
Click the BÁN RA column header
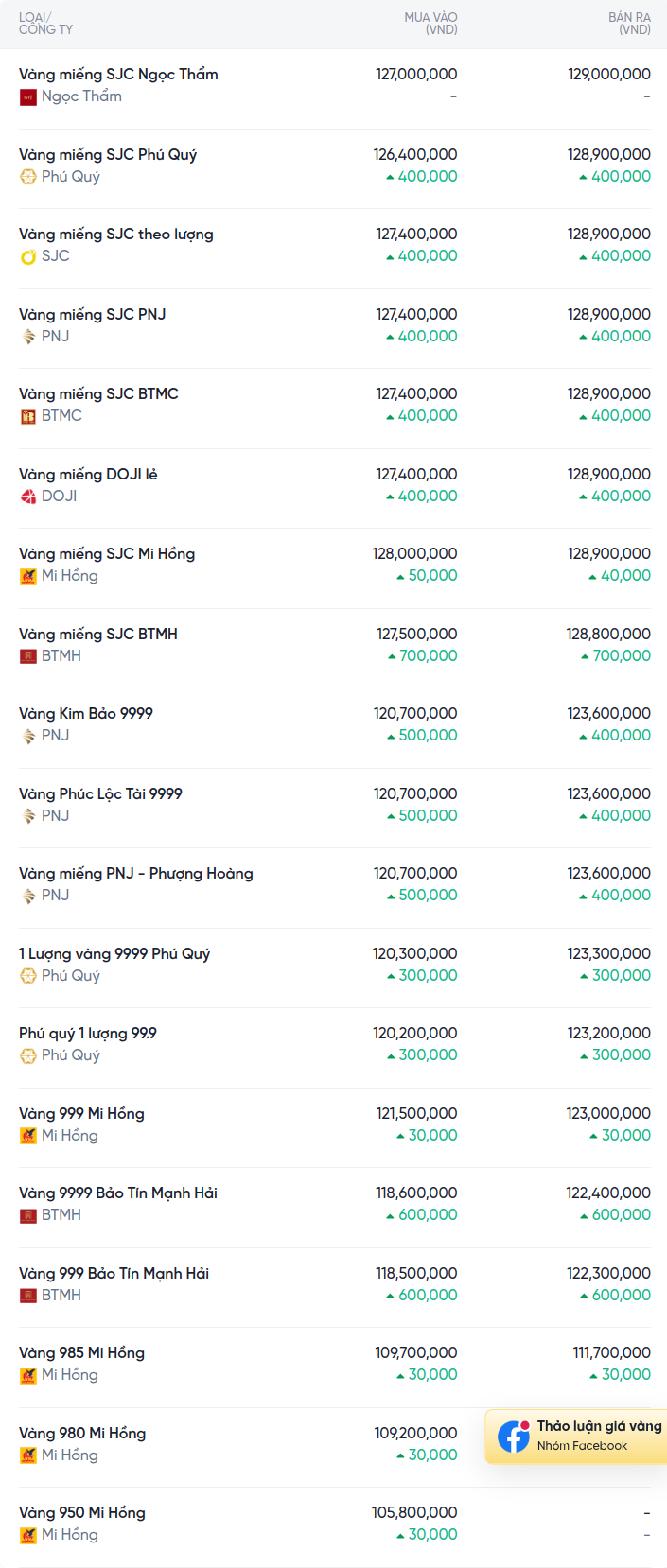point(629,24)
